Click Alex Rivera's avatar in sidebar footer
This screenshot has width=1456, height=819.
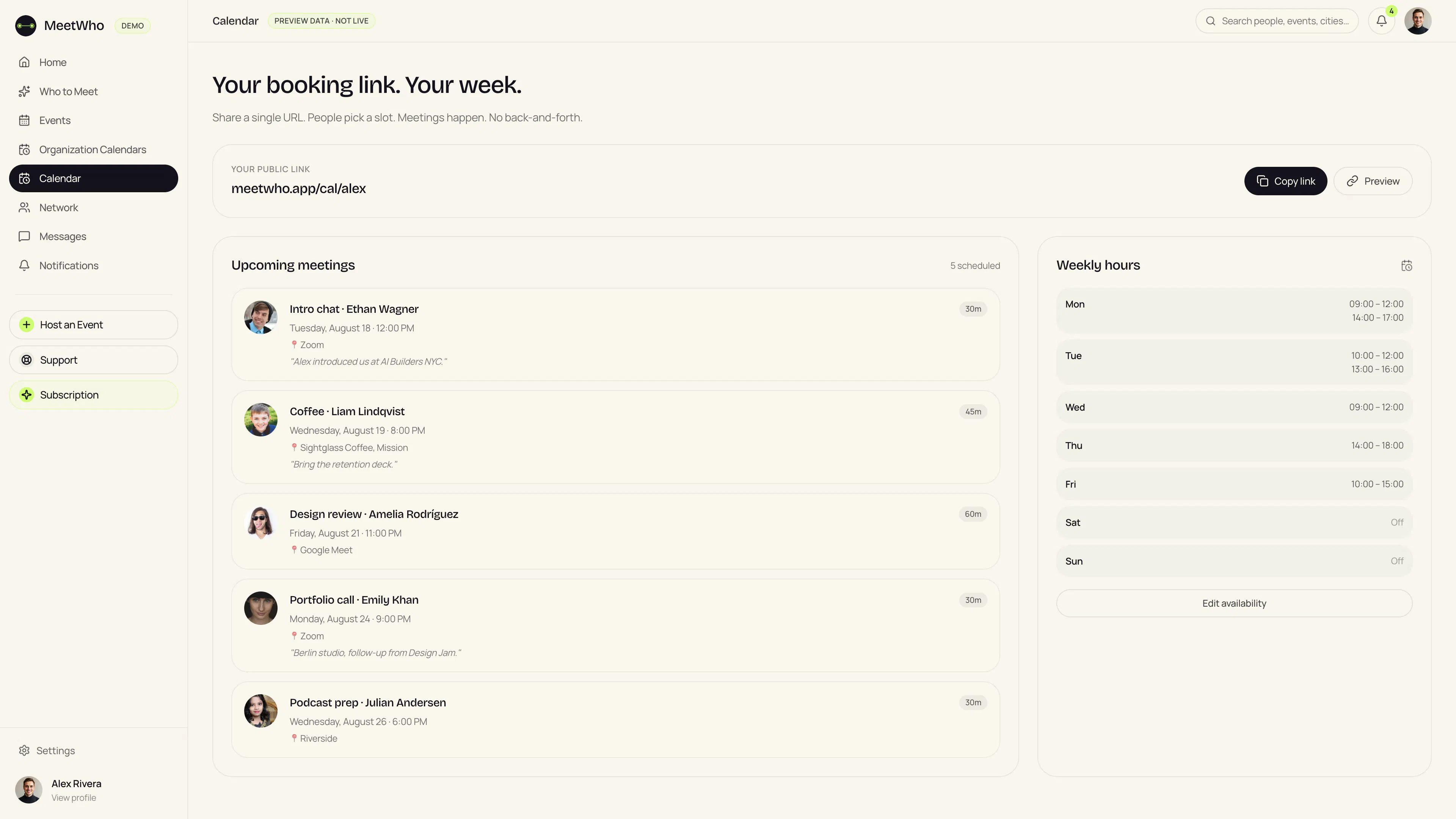pyautogui.click(x=29, y=789)
